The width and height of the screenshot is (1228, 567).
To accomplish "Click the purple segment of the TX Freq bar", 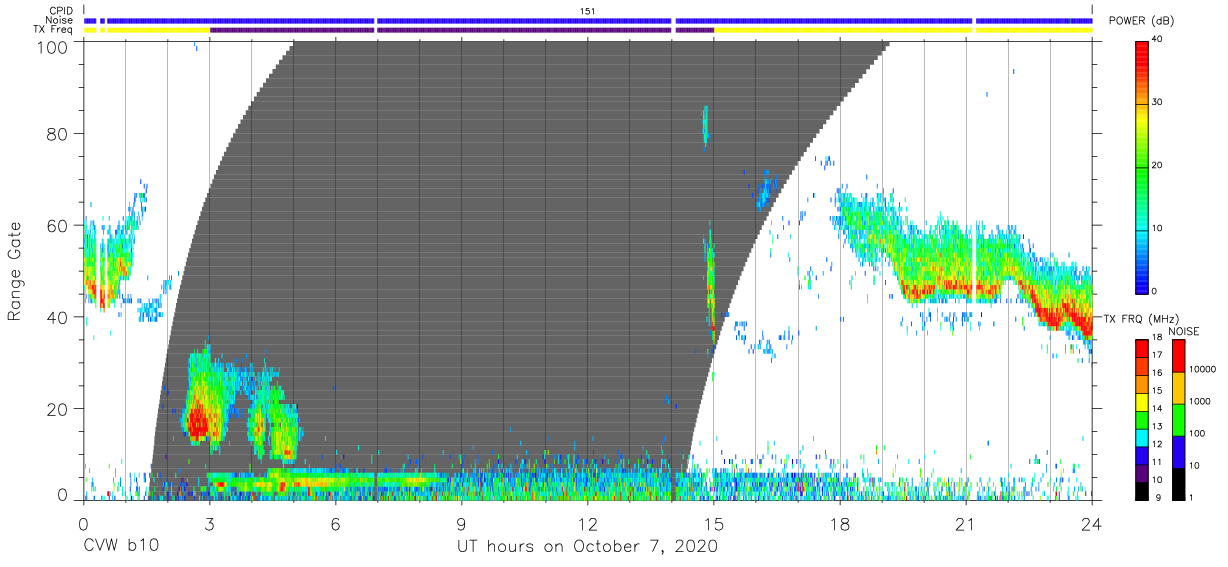I will point(462,30).
